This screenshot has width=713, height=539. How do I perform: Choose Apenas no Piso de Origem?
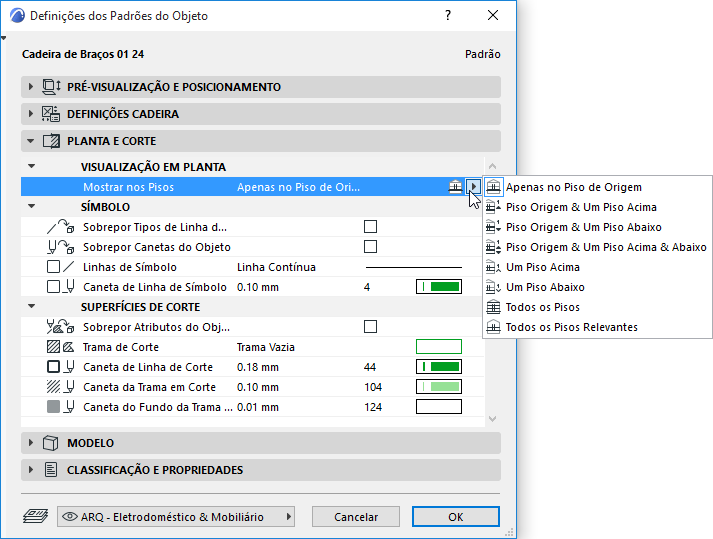pyautogui.click(x=598, y=187)
